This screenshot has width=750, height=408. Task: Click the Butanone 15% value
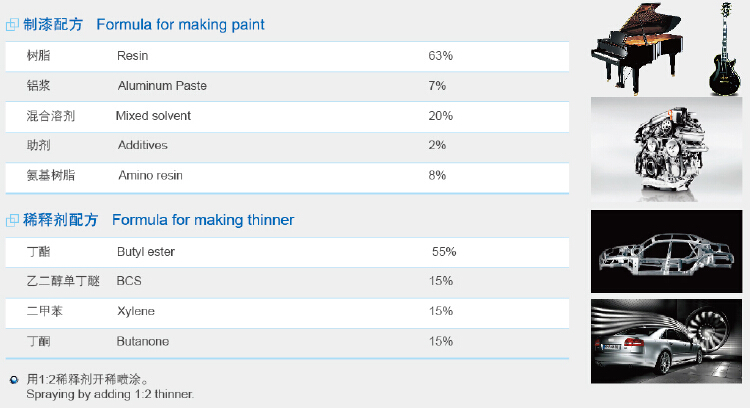(440, 341)
